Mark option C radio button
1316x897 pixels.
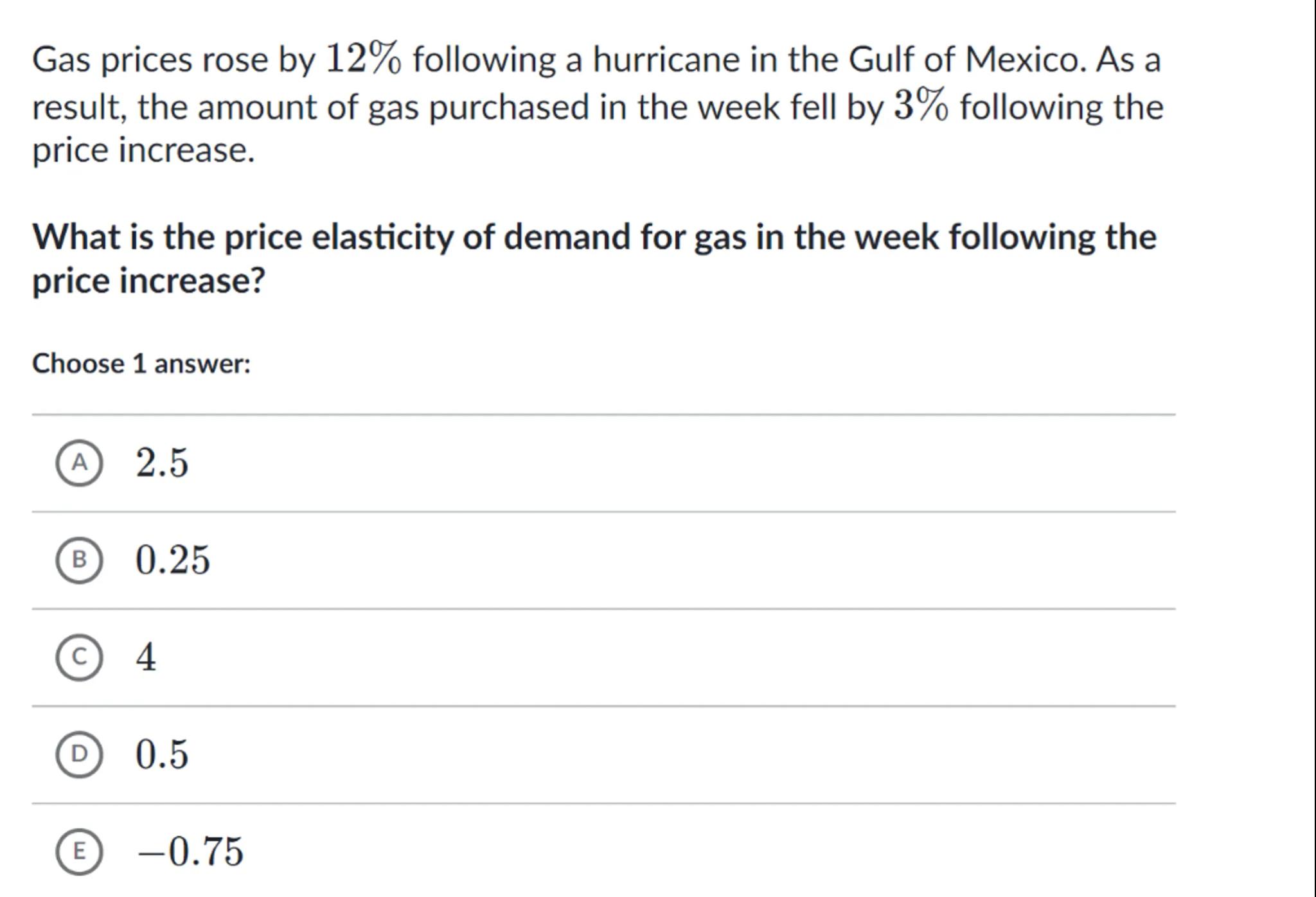coord(78,657)
